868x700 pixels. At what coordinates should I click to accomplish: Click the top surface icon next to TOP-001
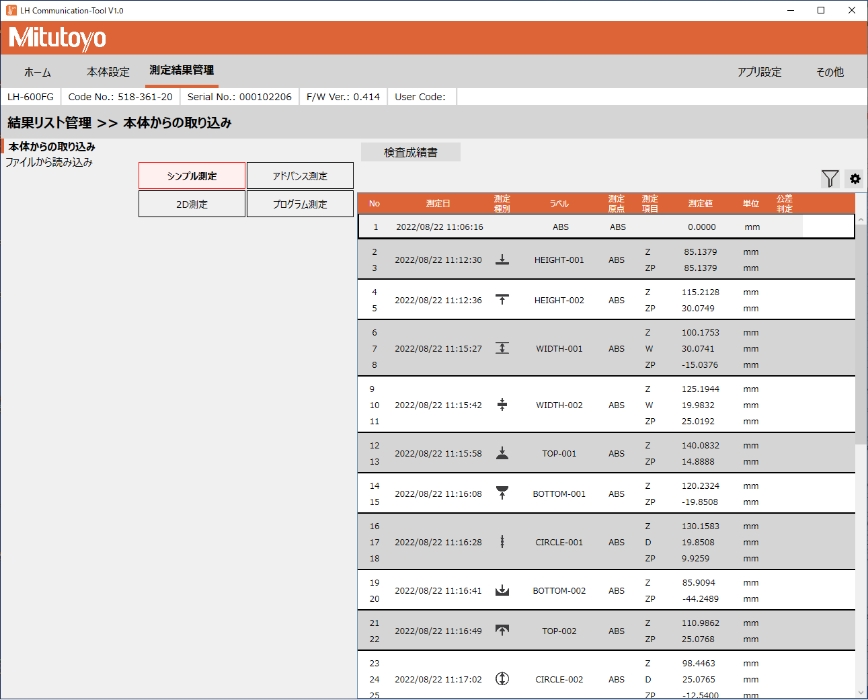point(502,453)
